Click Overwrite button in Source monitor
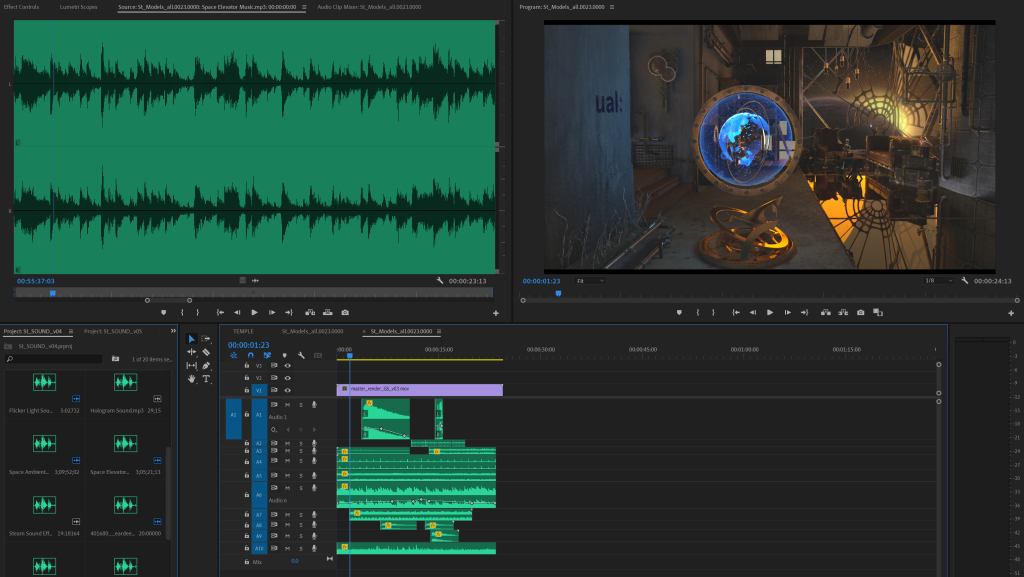The width and height of the screenshot is (1024, 577). tap(327, 313)
